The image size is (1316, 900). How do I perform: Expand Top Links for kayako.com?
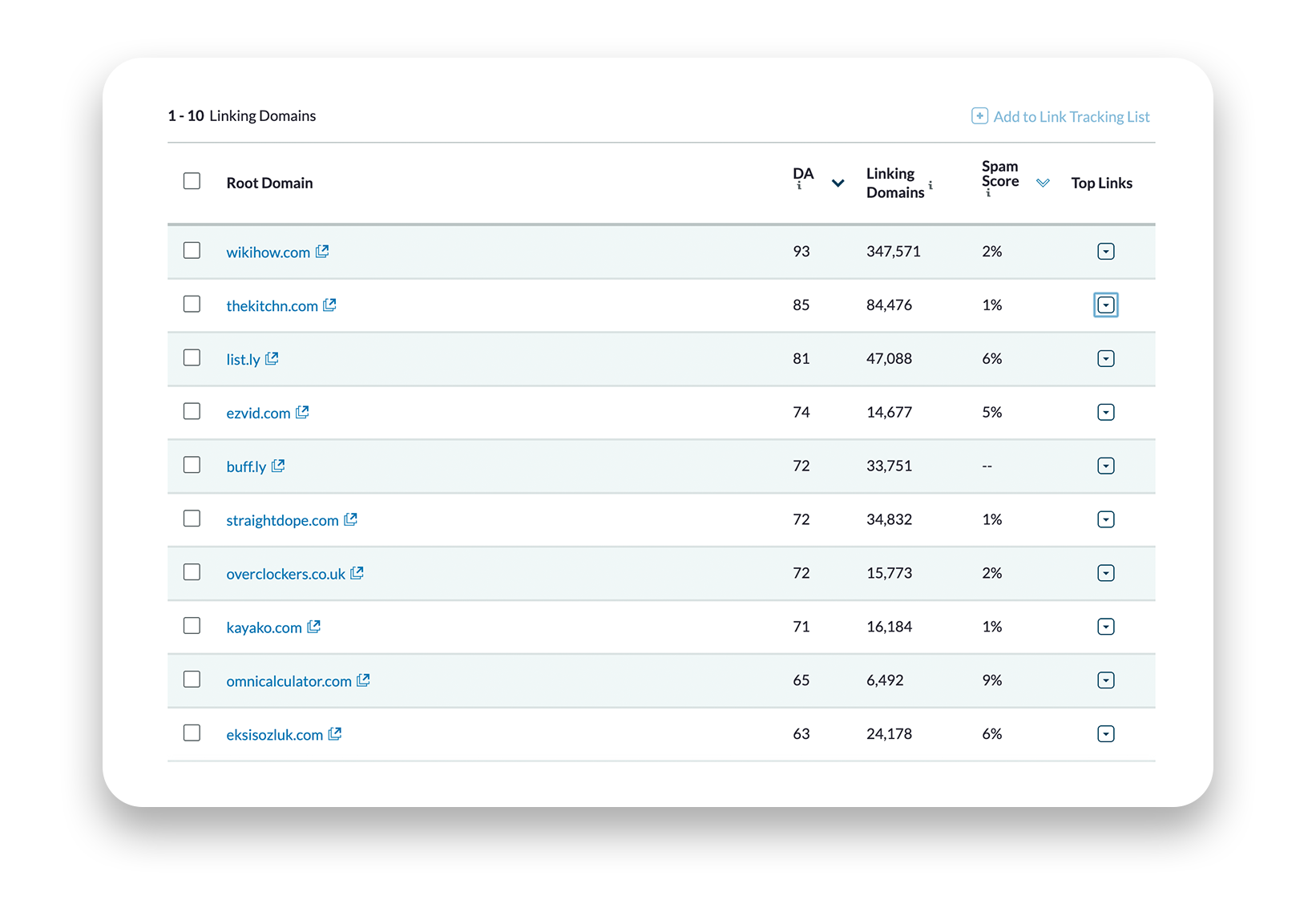pyautogui.click(x=1106, y=627)
